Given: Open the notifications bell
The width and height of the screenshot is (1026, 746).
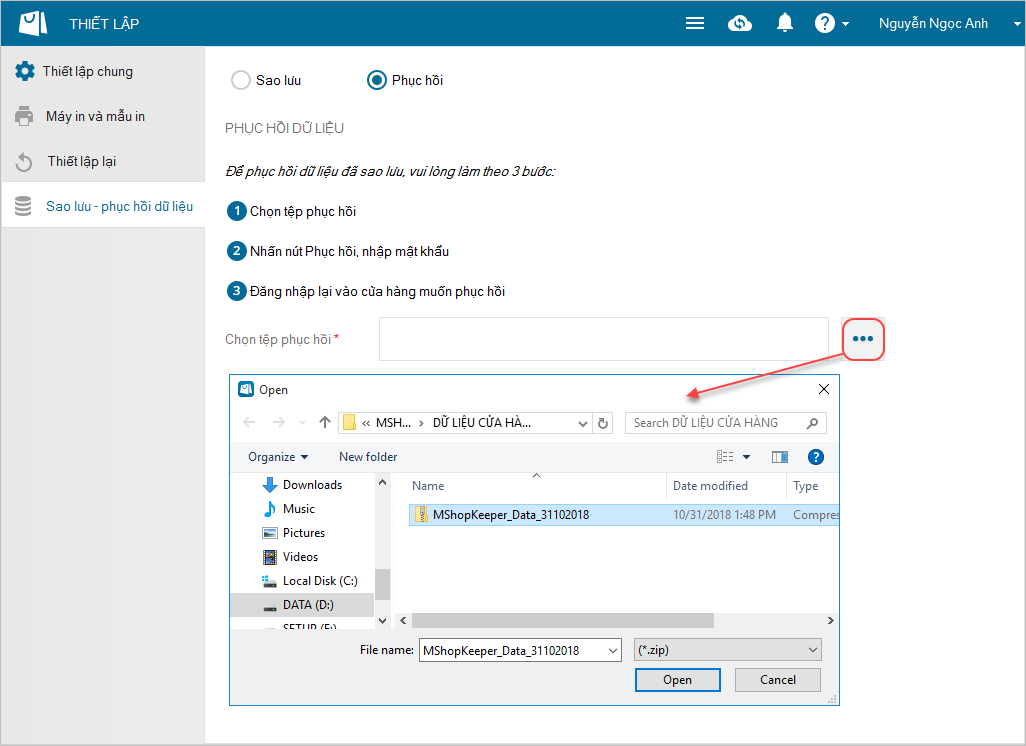Looking at the screenshot, I should (x=785, y=23).
